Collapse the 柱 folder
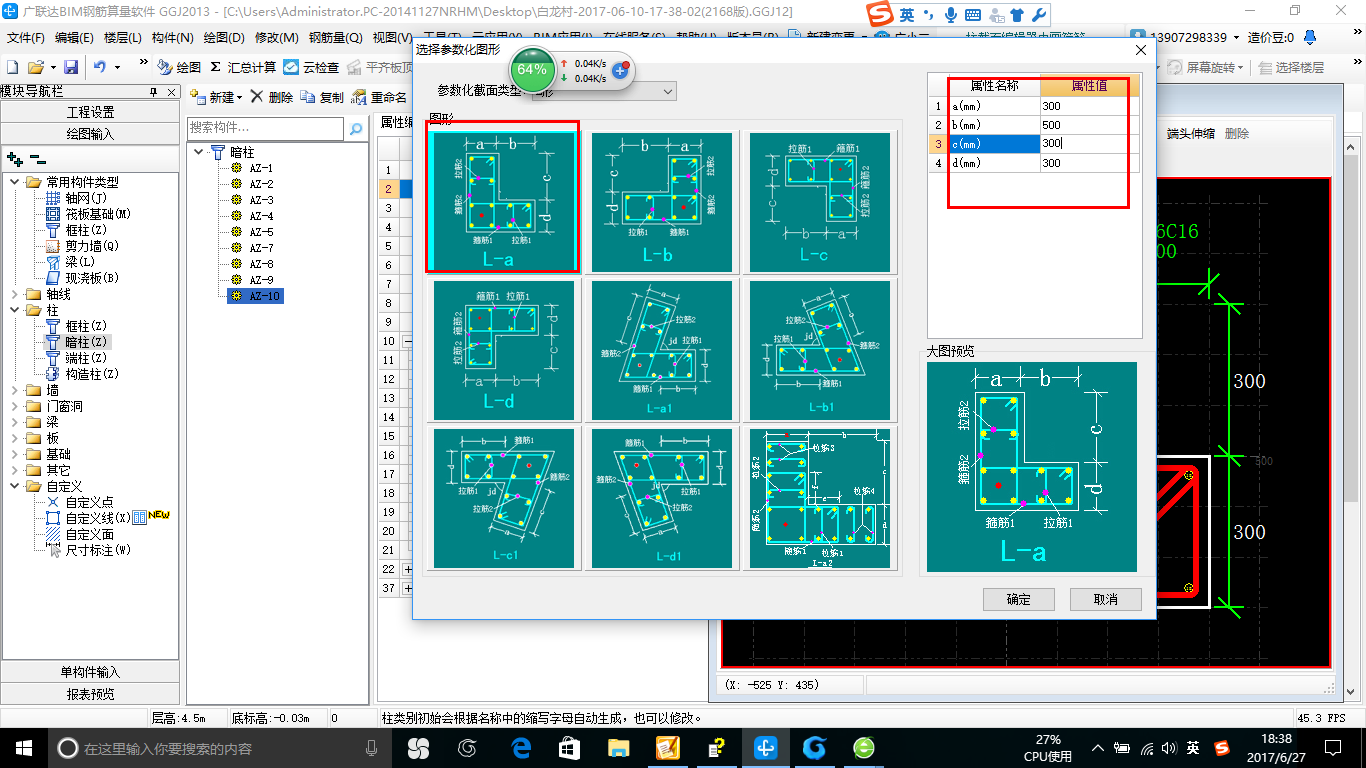 pyautogui.click(x=14, y=310)
